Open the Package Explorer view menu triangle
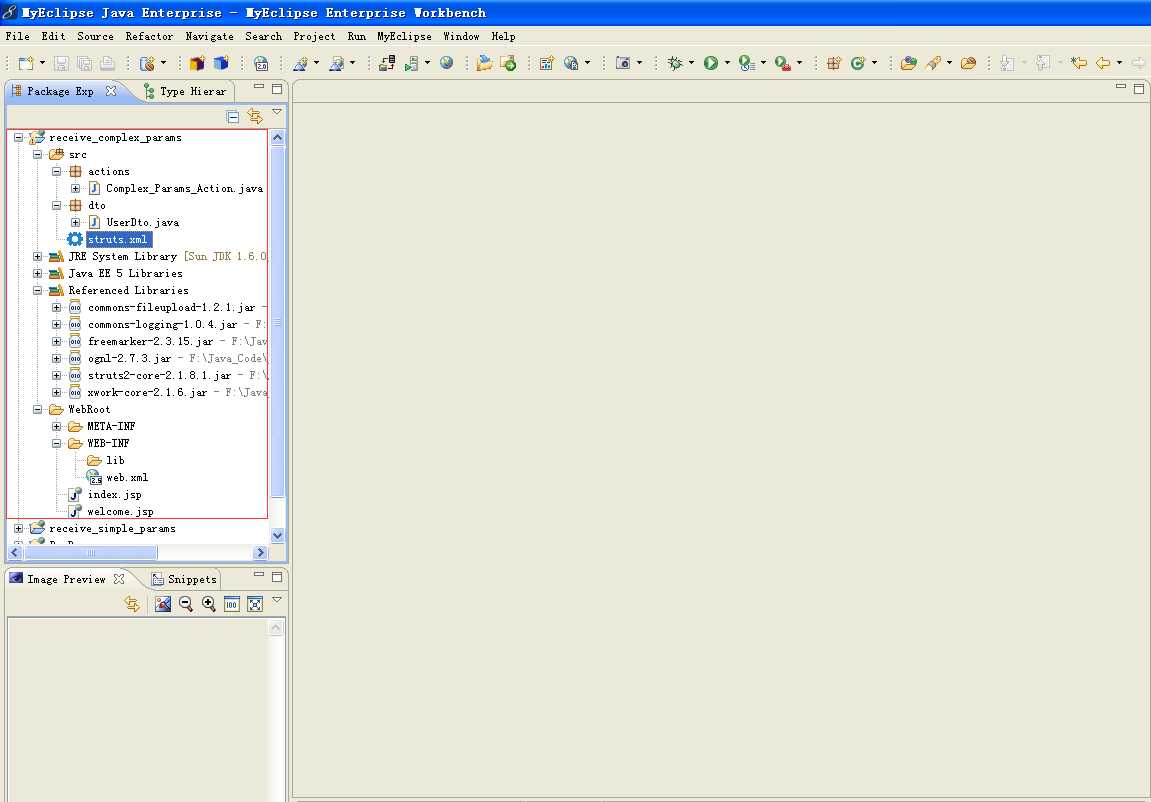The height and width of the screenshot is (802, 1151). click(x=277, y=112)
